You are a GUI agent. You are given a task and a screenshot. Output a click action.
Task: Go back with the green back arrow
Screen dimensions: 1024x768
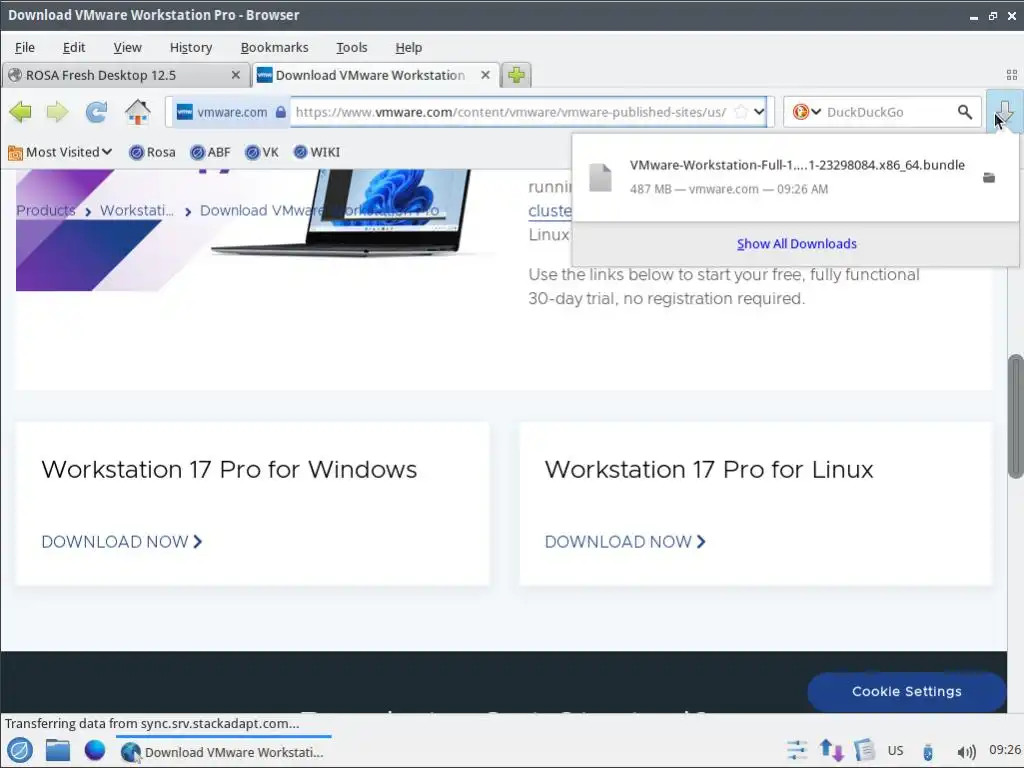click(x=20, y=112)
